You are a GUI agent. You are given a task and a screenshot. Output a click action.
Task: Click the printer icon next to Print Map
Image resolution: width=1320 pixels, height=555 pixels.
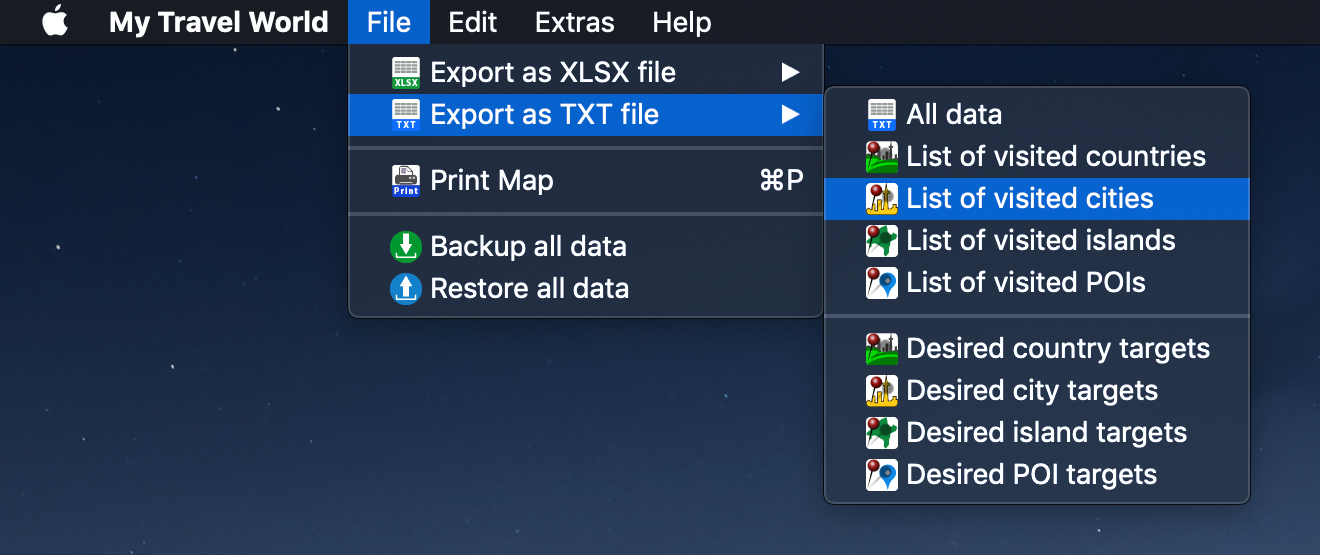coord(406,181)
